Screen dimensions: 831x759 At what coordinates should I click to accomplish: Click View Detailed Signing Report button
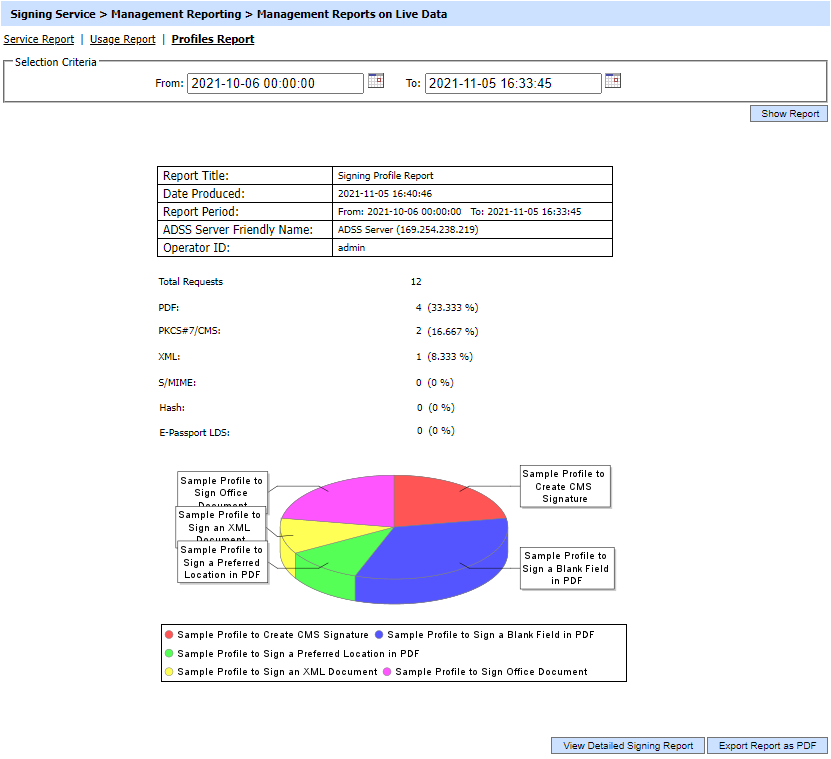[x=628, y=746]
